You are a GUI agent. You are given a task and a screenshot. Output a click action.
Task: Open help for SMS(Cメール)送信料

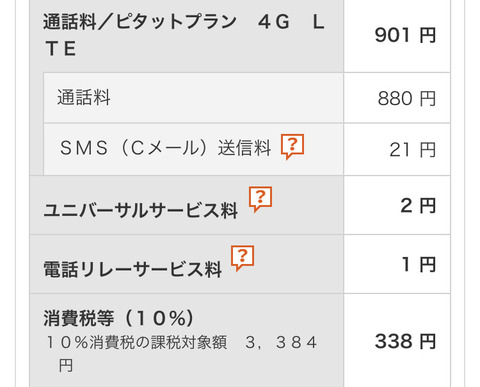click(292, 147)
